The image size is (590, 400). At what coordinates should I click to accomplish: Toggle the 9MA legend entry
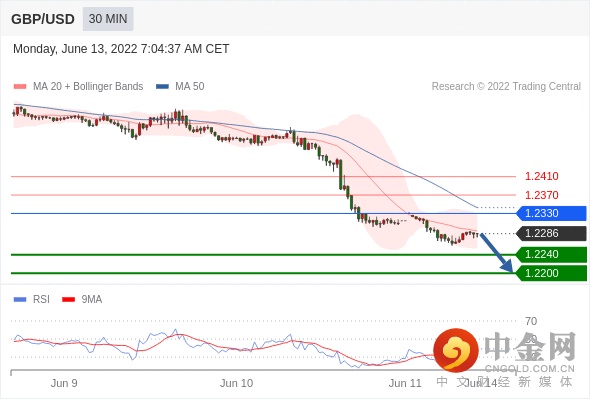click(x=82, y=300)
